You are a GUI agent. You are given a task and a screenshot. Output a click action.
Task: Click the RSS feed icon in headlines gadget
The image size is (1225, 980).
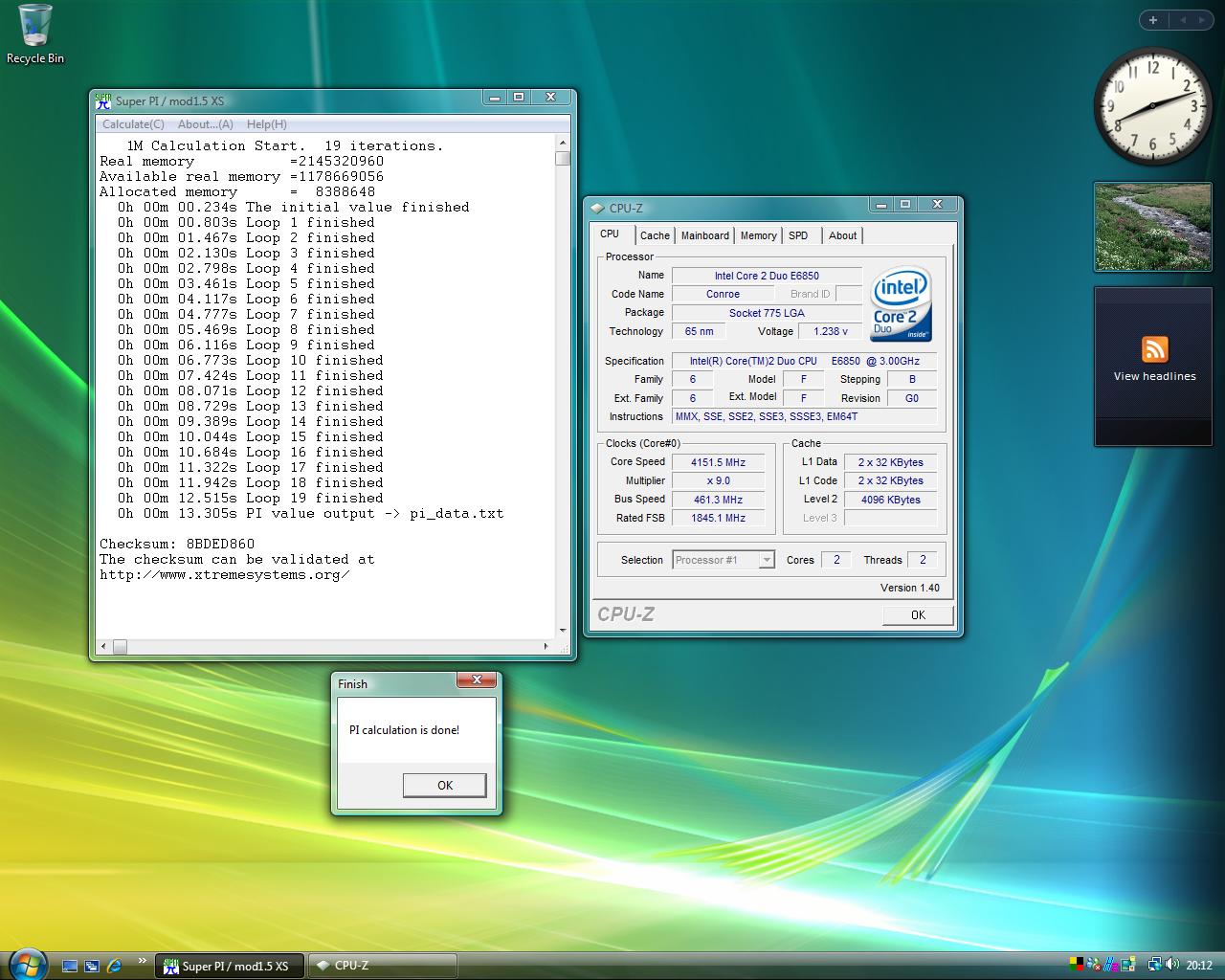point(1155,349)
